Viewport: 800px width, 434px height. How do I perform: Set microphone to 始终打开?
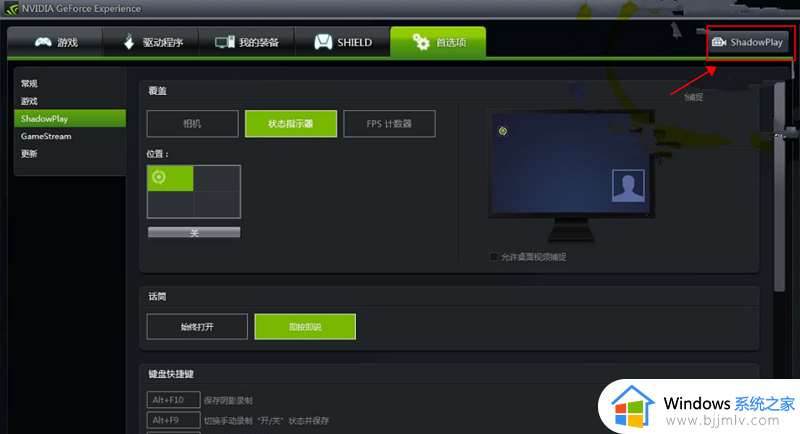[197, 326]
